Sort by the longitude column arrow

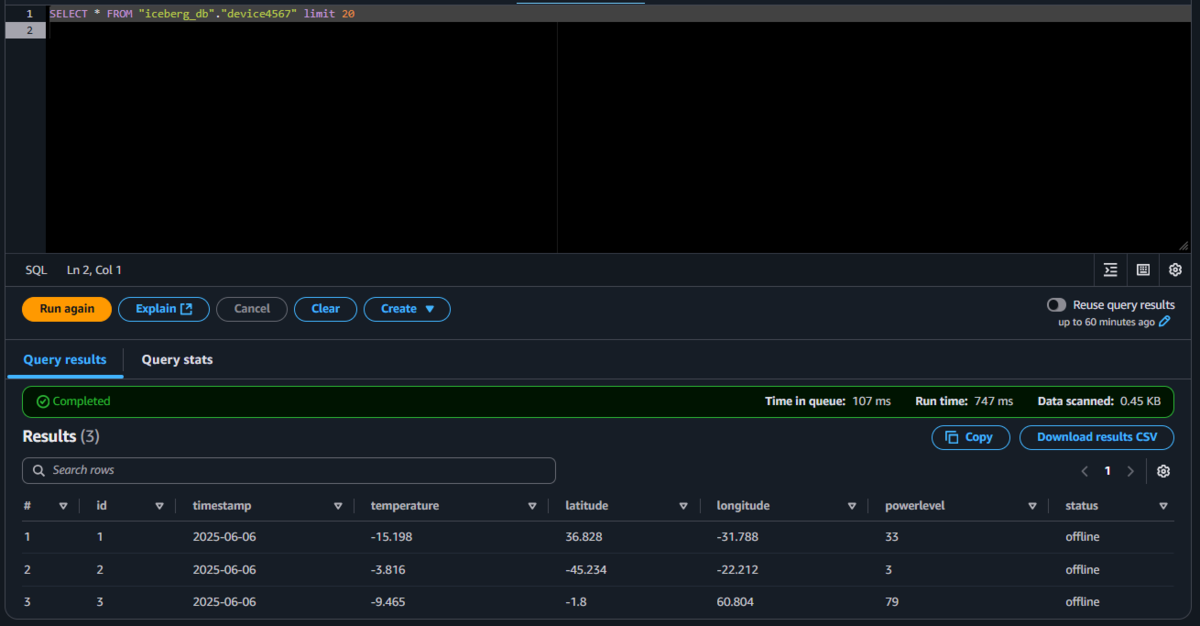(x=852, y=506)
